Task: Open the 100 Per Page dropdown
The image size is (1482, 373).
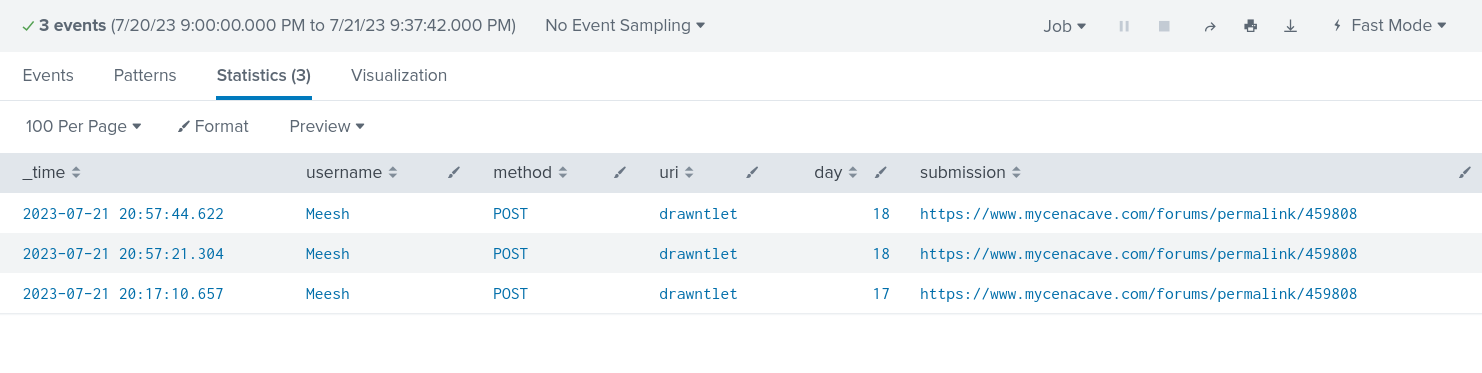Action: (84, 126)
